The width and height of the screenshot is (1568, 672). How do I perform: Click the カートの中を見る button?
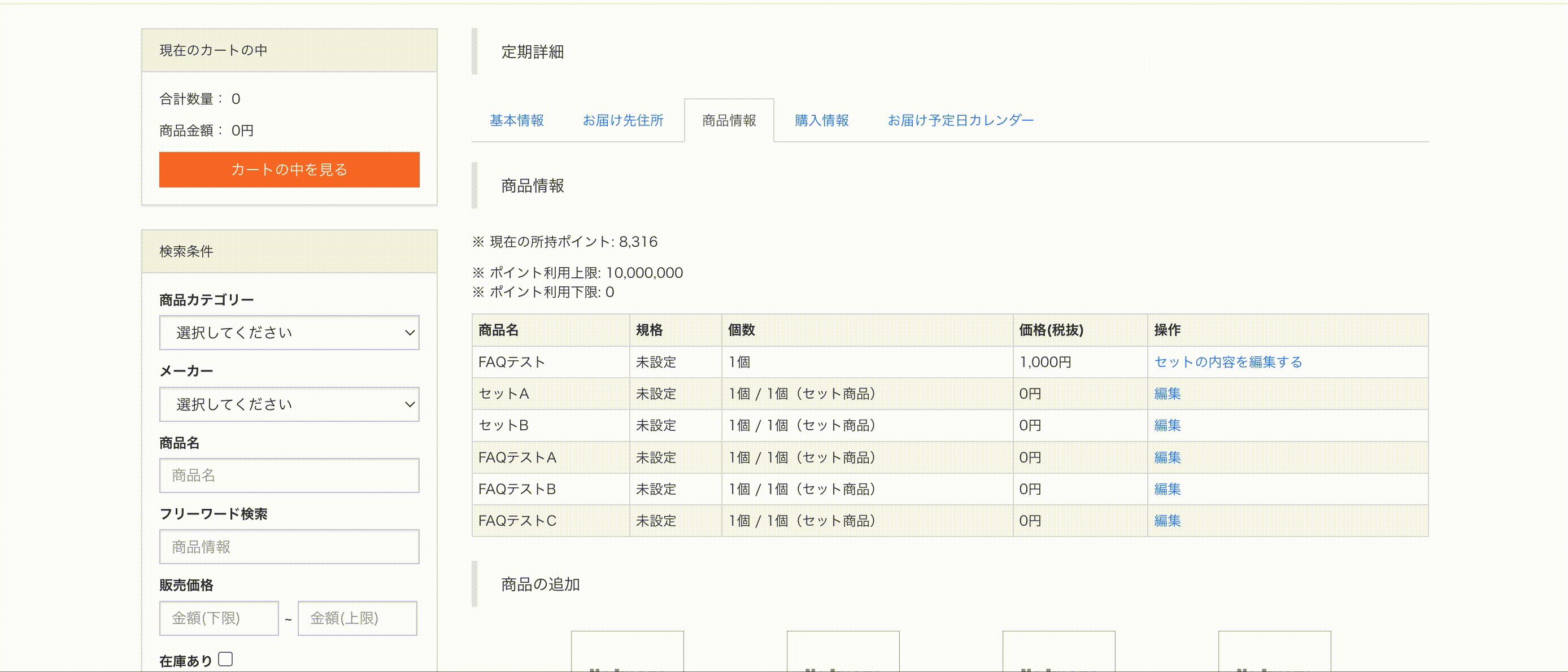click(289, 169)
